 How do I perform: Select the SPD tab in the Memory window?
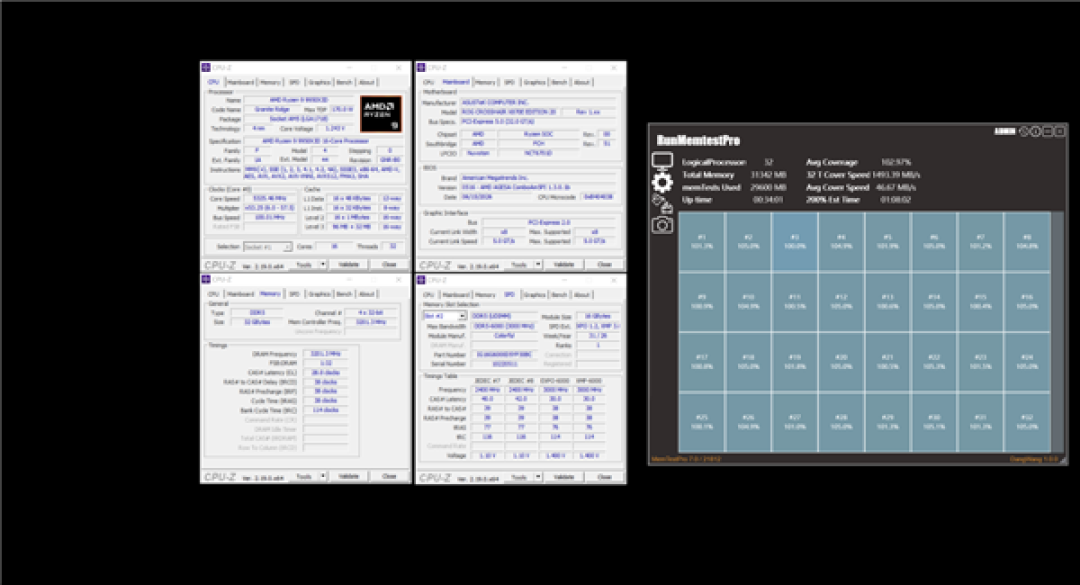[x=294, y=294]
